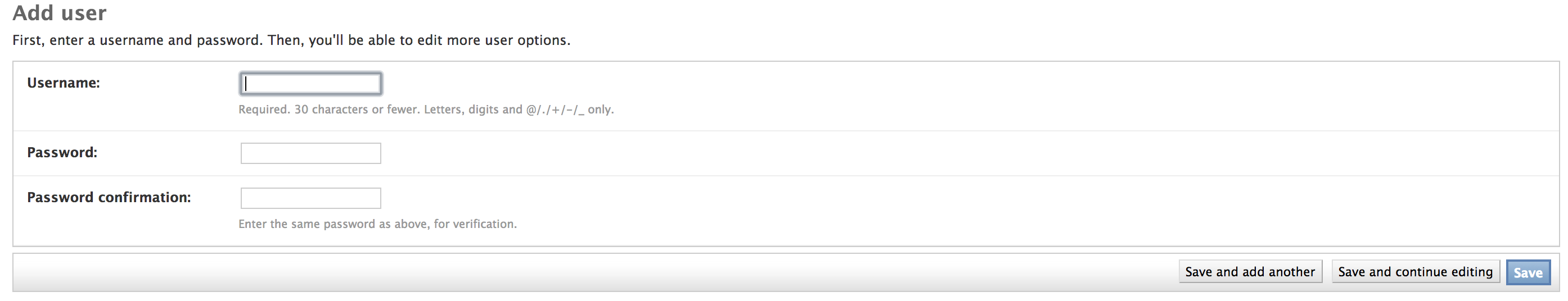Click into the Password input box

coord(310,153)
